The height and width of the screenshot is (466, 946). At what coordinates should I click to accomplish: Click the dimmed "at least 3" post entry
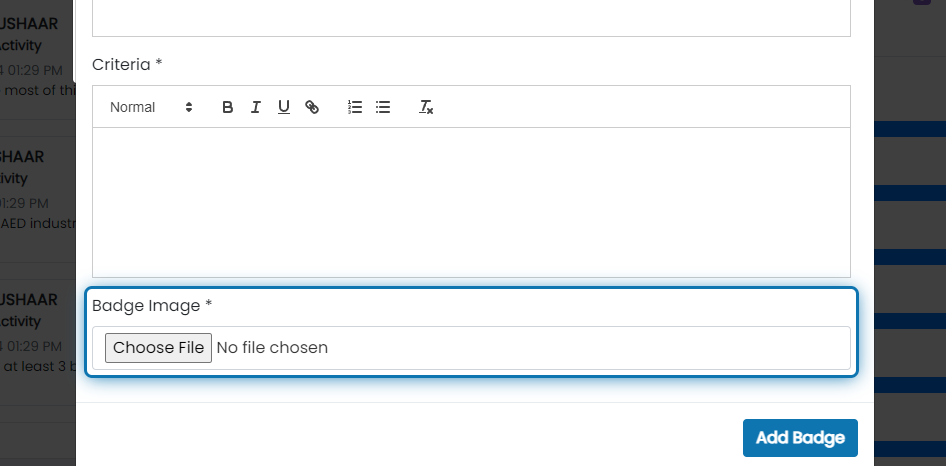pos(37,366)
